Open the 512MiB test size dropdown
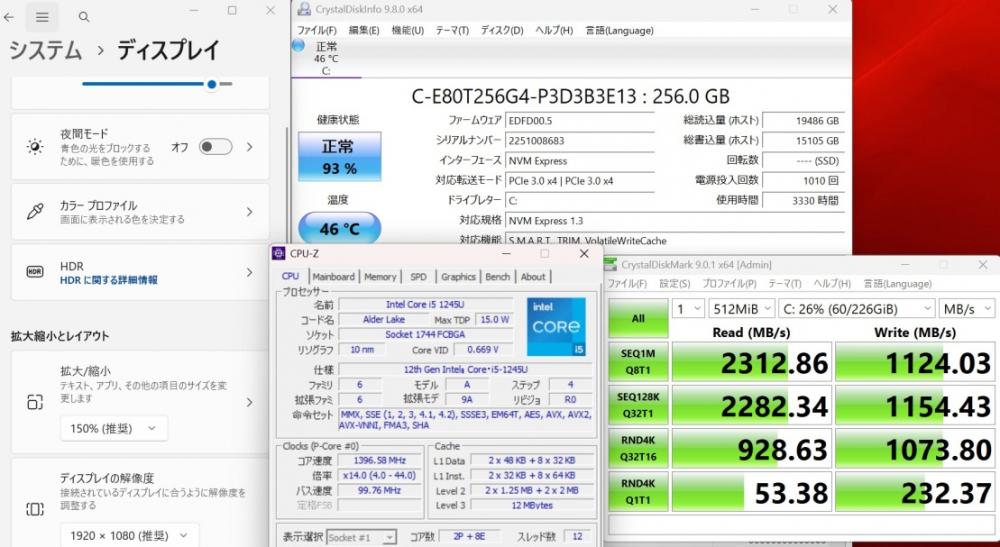The height and width of the screenshot is (547, 1000). pyautogui.click(x=742, y=309)
